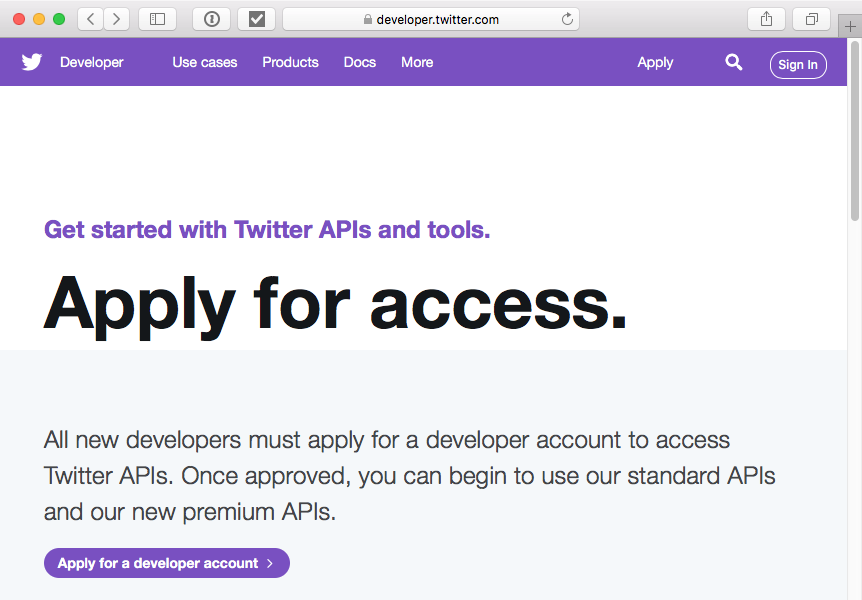Open a new tab with plus button
The width and height of the screenshot is (862, 600).
(x=850, y=26)
